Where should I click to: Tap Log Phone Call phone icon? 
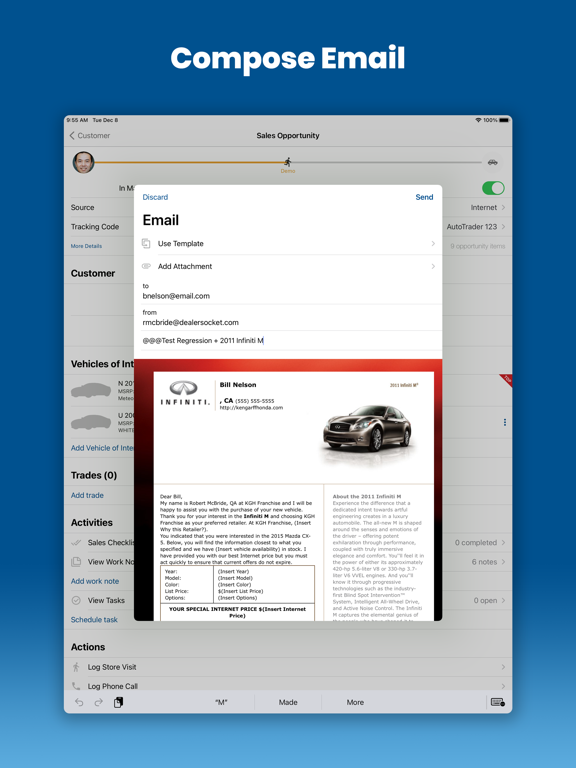(x=76, y=686)
